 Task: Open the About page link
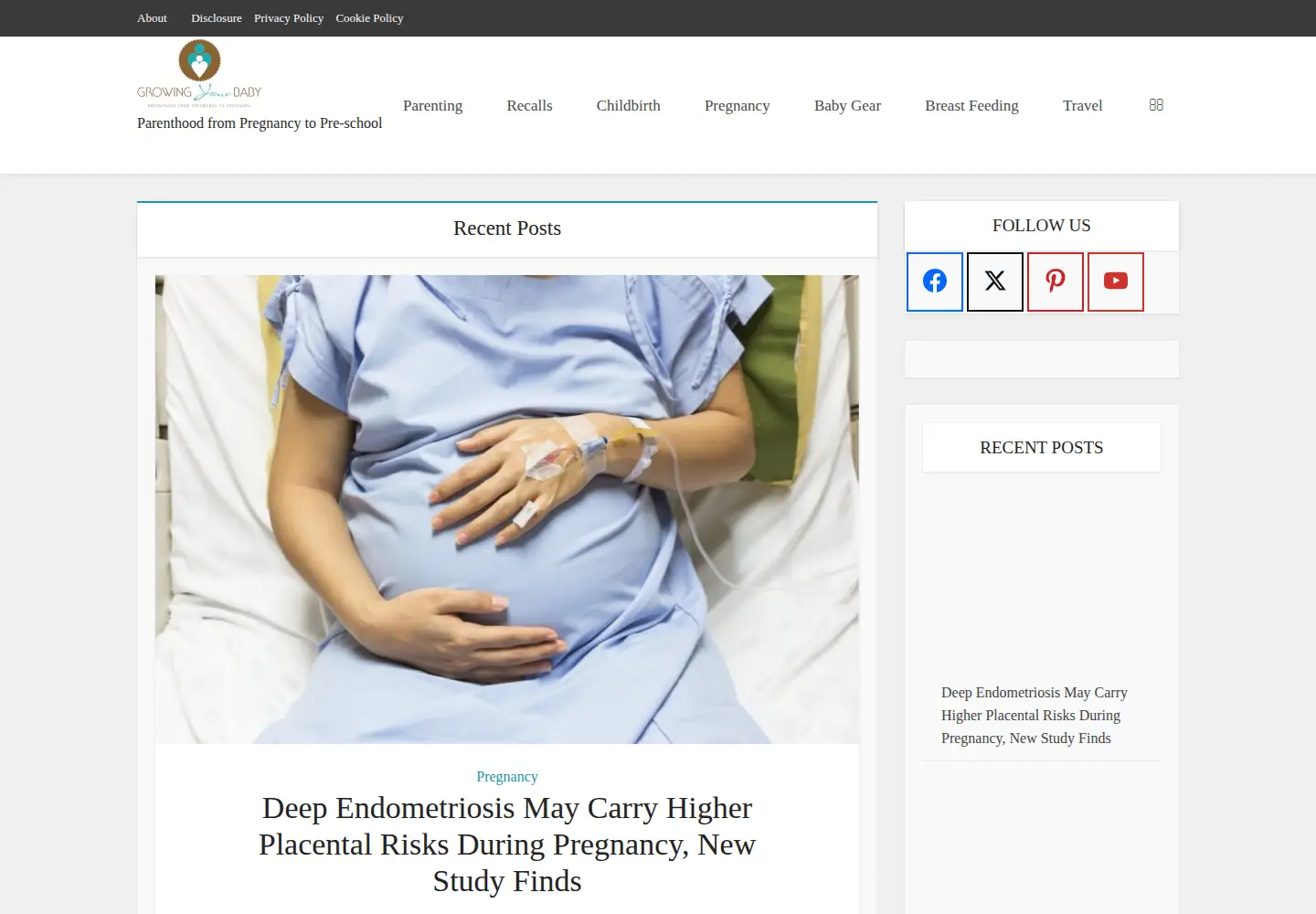point(152,18)
